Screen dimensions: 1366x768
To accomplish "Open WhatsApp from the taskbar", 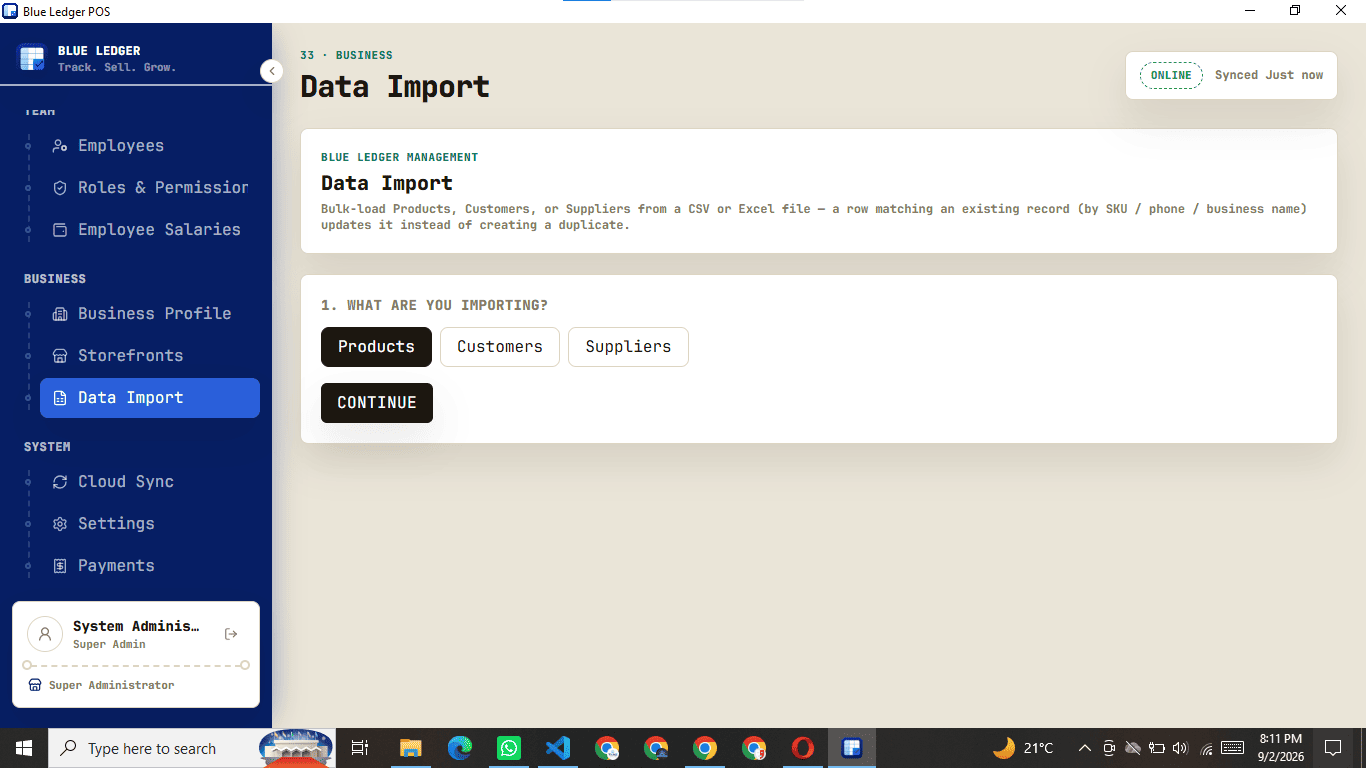I will pyautogui.click(x=509, y=748).
